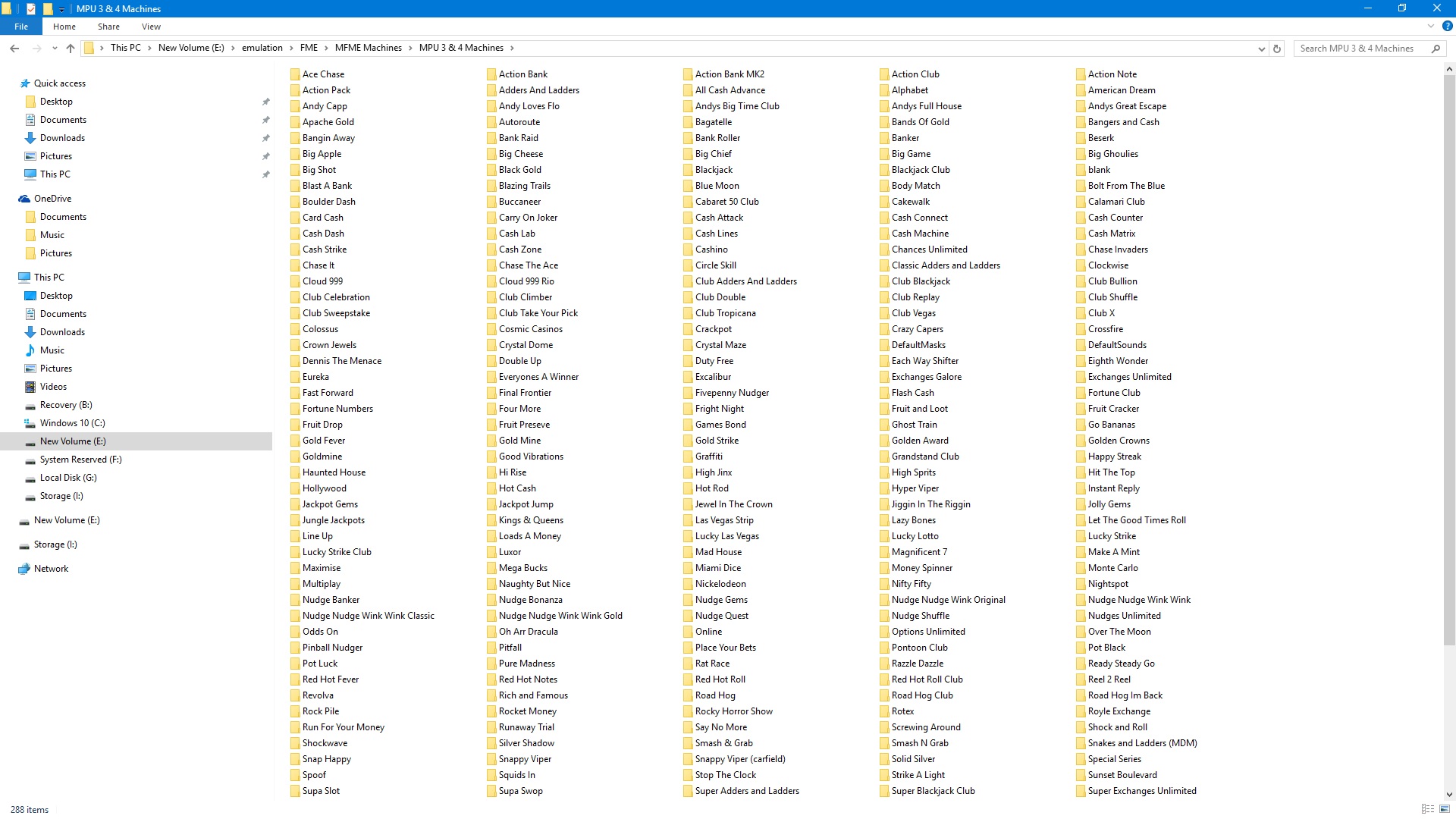
Task: Switch to the View ribbon tab
Action: click(x=151, y=27)
